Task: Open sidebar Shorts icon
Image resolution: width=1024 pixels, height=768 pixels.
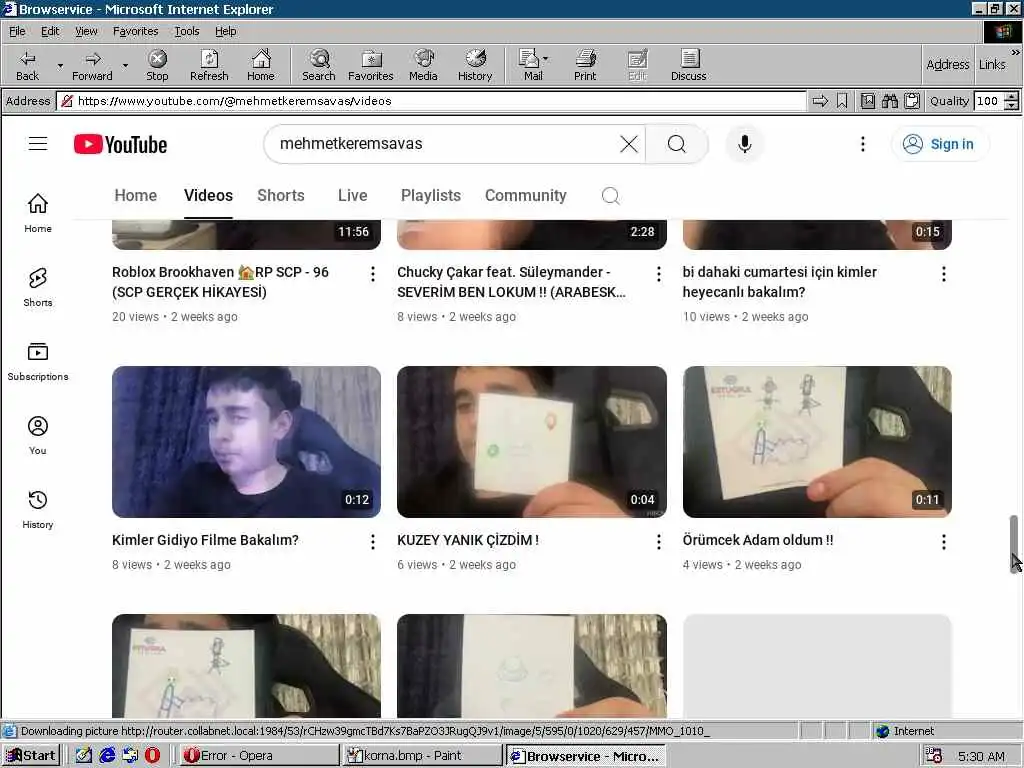Action: tap(38, 287)
